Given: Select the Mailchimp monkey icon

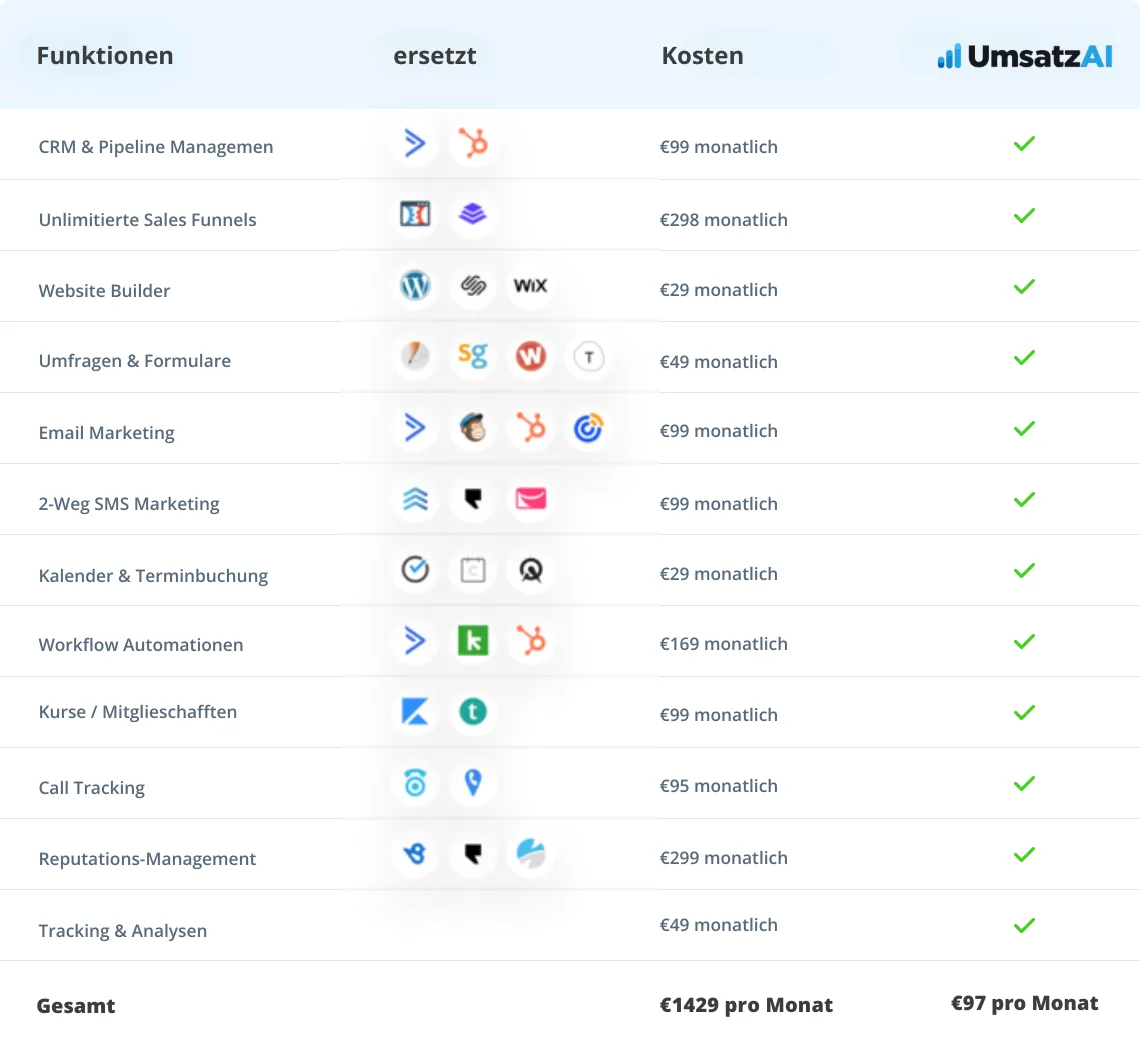Looking at the screenshot, I should pyautogui.click(x=472, y=429).
